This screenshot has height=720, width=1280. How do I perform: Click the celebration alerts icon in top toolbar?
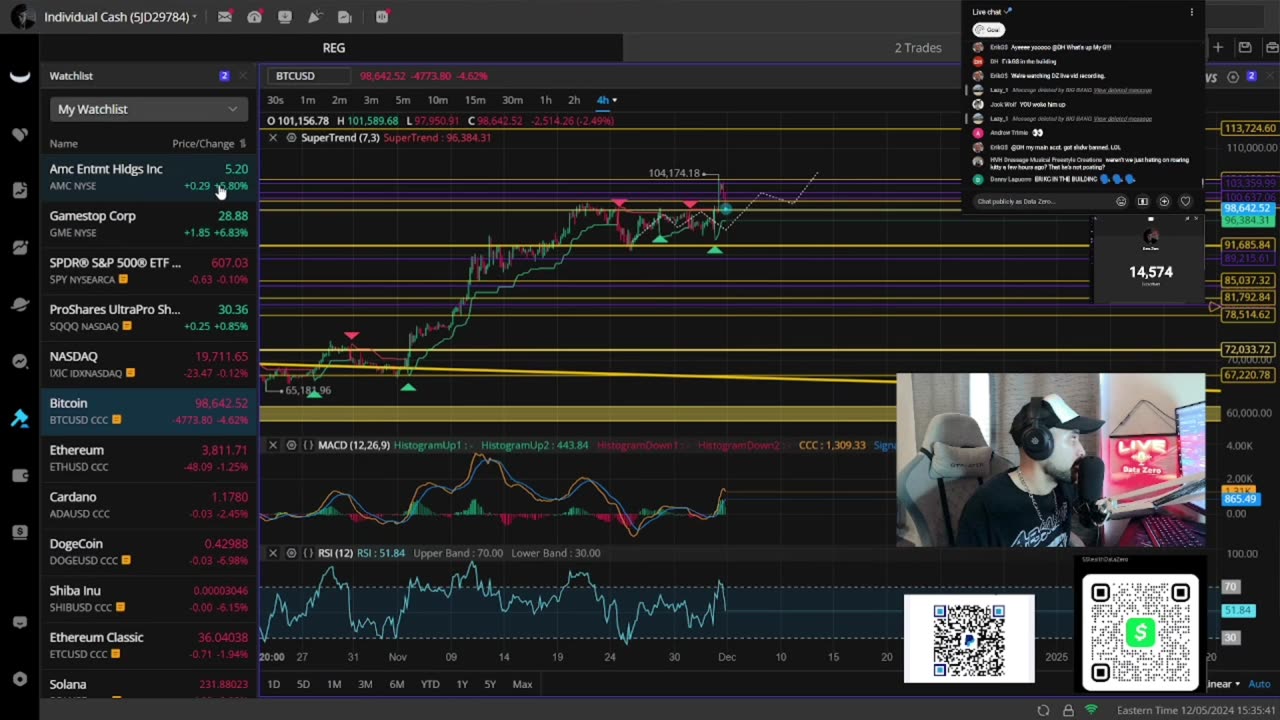[x=315, y=17]
